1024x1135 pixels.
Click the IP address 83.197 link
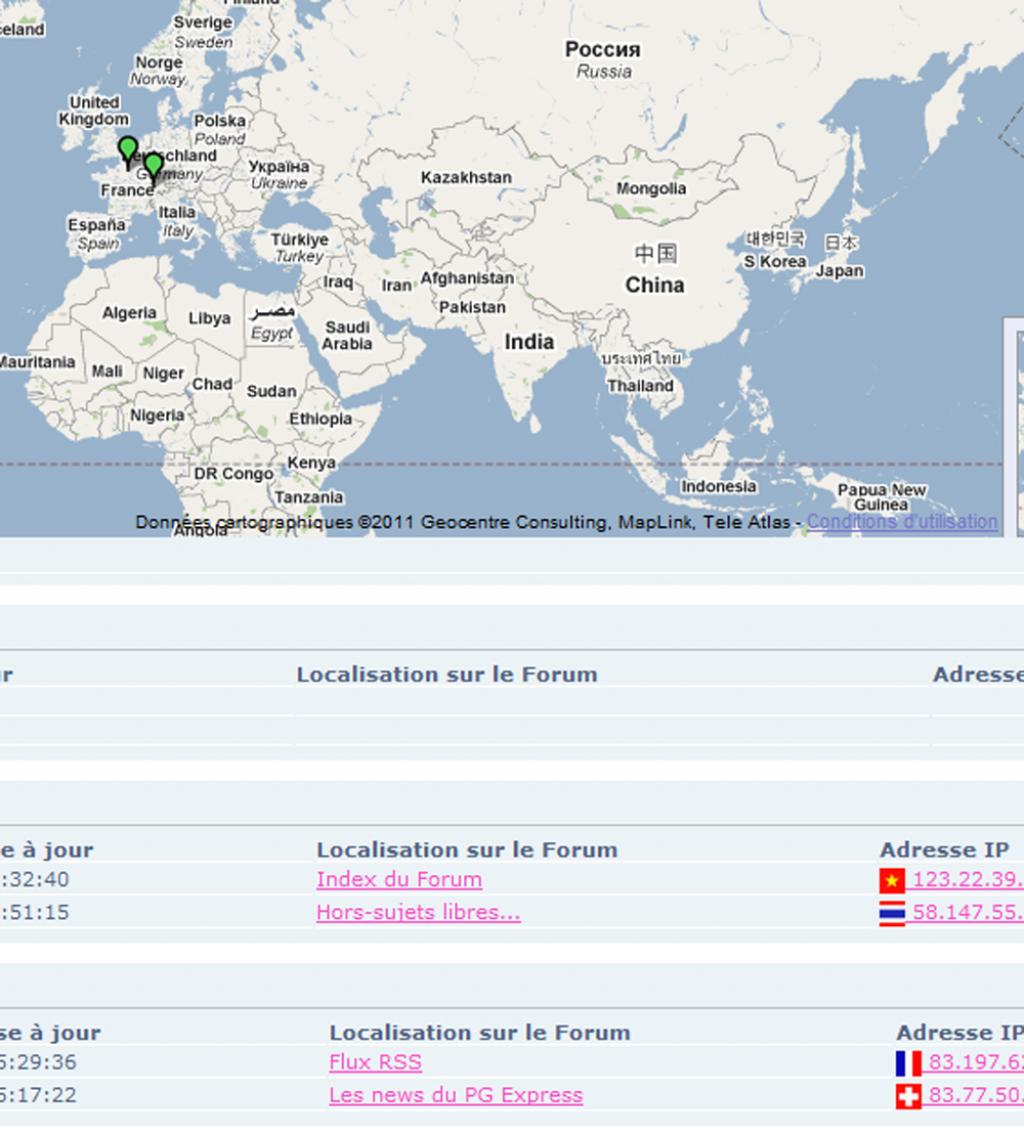976,1062
